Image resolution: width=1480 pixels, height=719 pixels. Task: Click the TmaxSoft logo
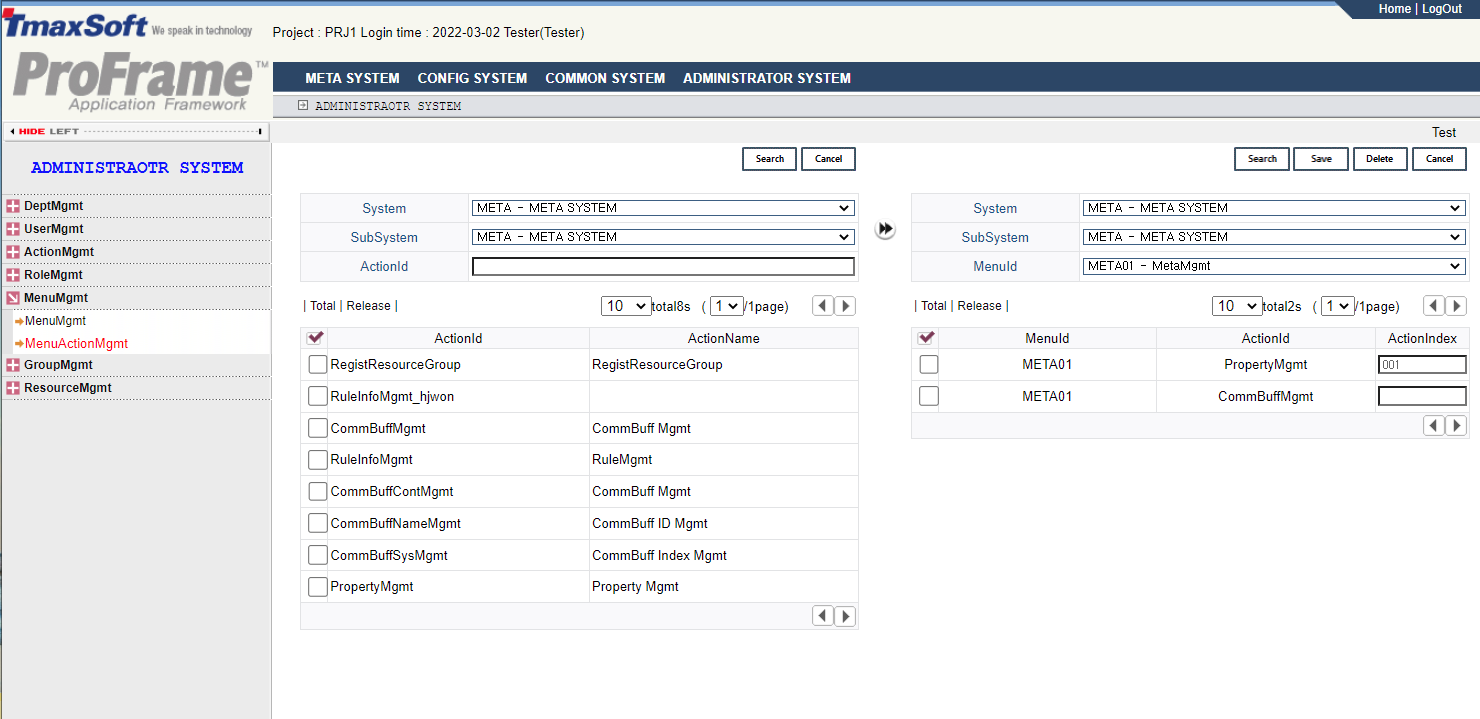[75, 24]
